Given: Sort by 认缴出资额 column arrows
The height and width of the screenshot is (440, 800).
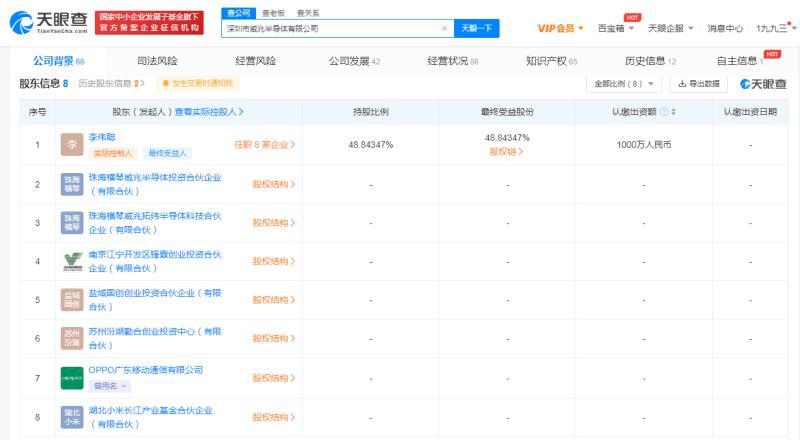Looking at the screenshot, I should click(x=675, y=112).
